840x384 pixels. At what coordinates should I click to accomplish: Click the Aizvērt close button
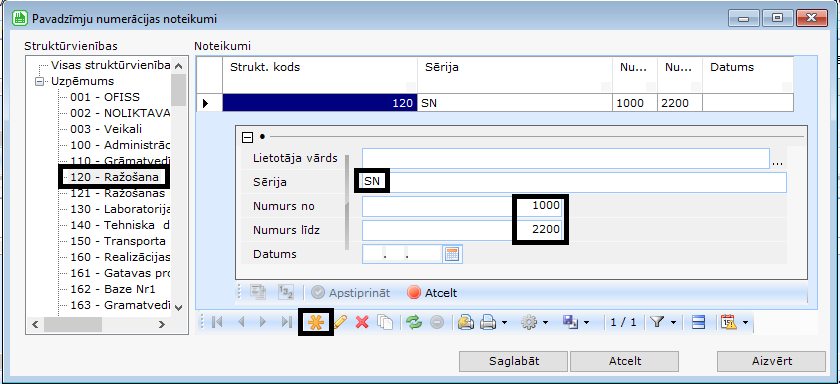771,361
